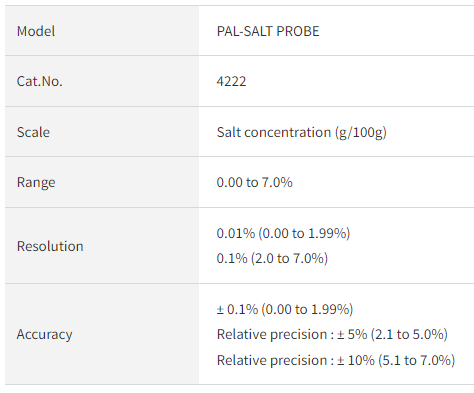Screen dimensions: 474x393
Task: Click the Resolution row label
Action: (50, 246)
